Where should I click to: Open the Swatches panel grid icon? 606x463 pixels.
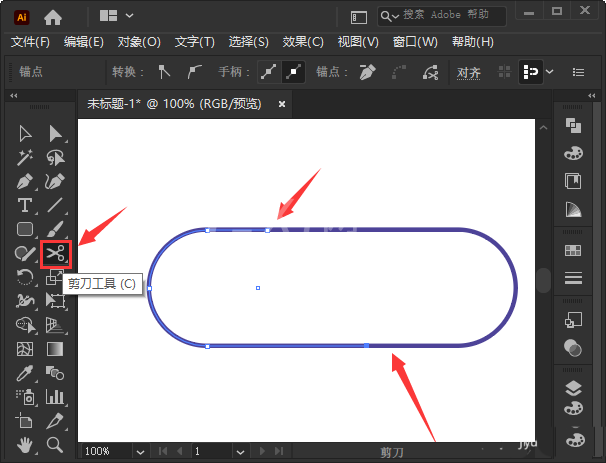pos(573,250)
